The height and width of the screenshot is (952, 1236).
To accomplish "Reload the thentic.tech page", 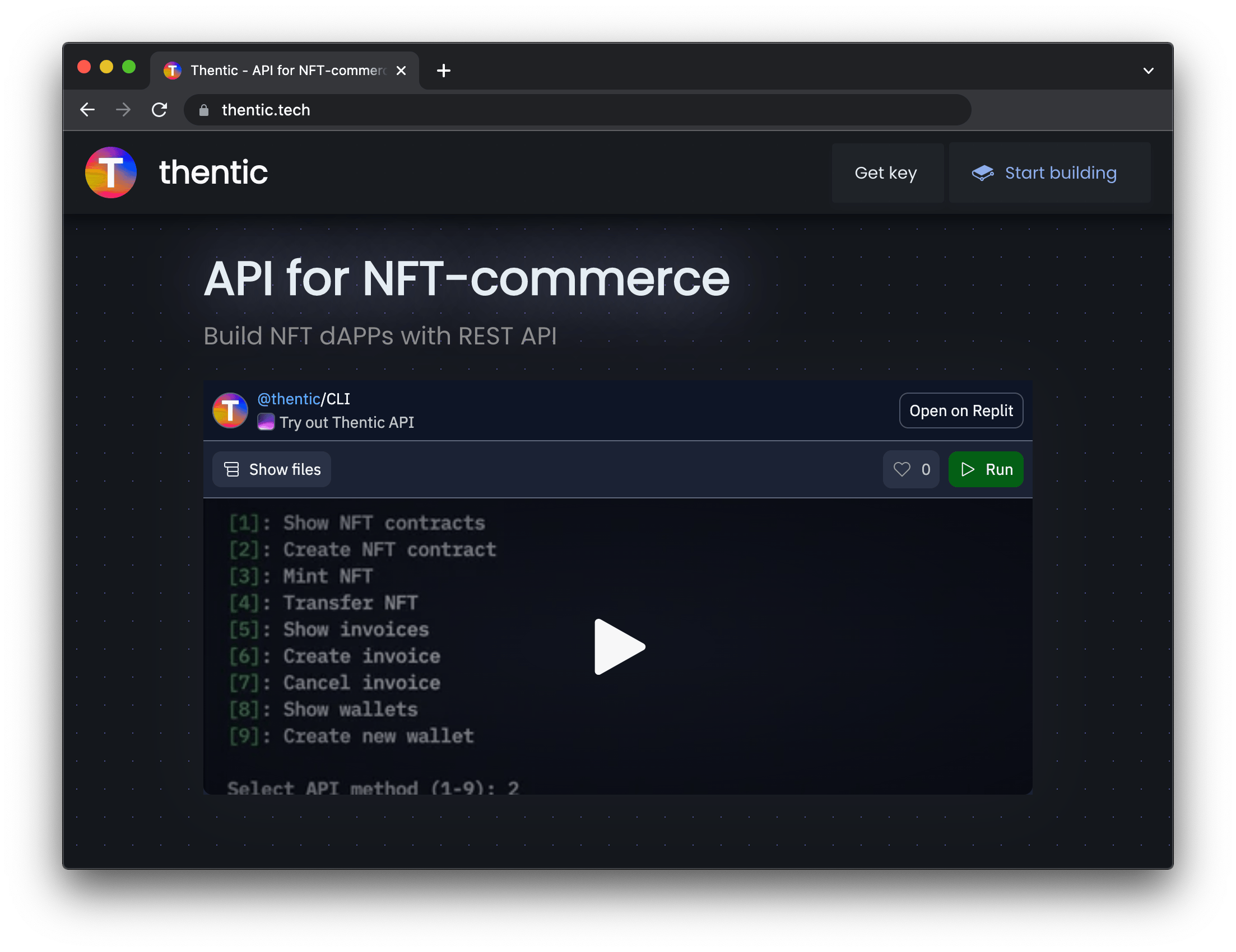I will point(160,110).
